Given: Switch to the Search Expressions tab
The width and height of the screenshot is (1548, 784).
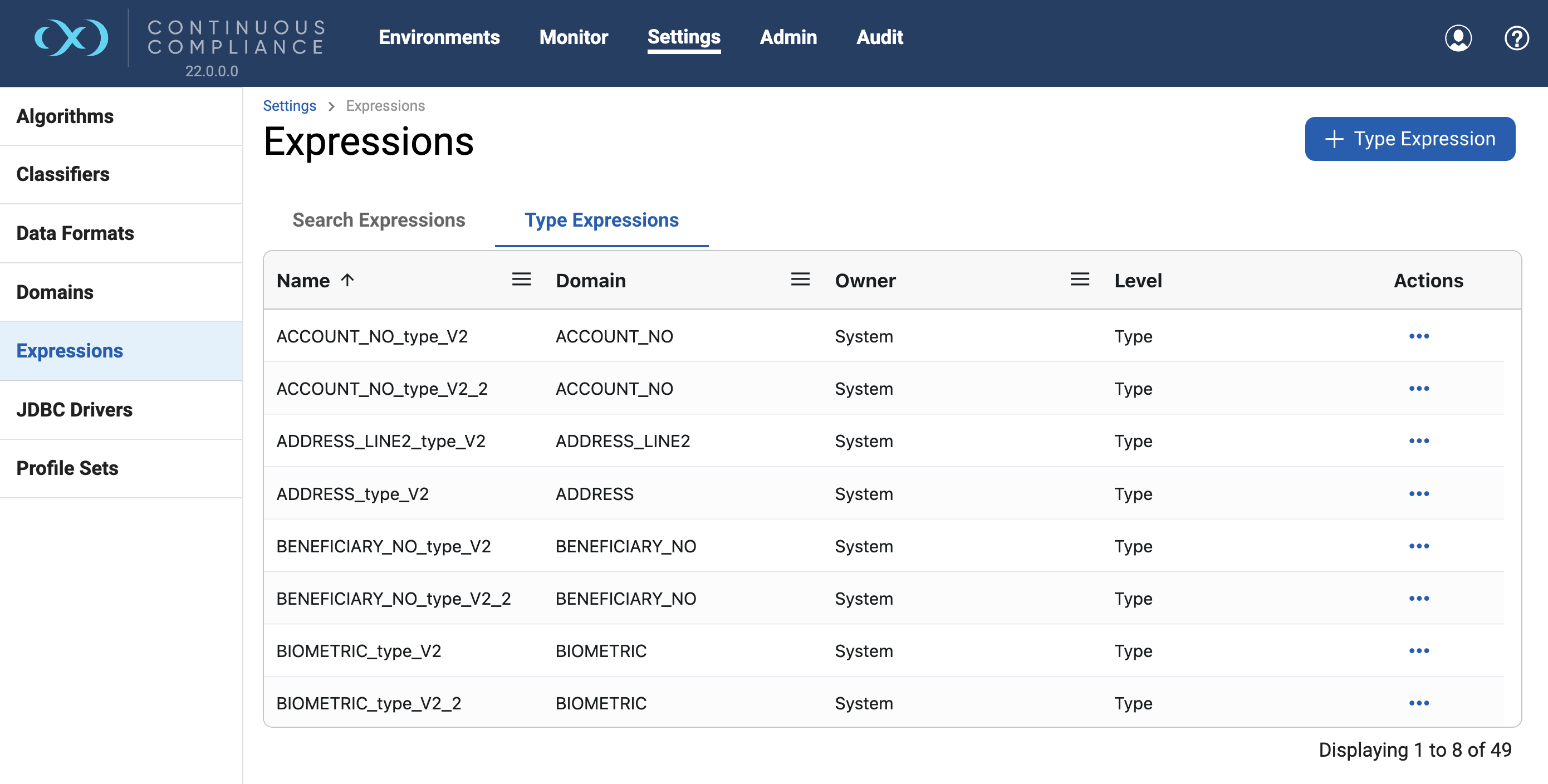Looking at the screenshot, I should point(379,220).
